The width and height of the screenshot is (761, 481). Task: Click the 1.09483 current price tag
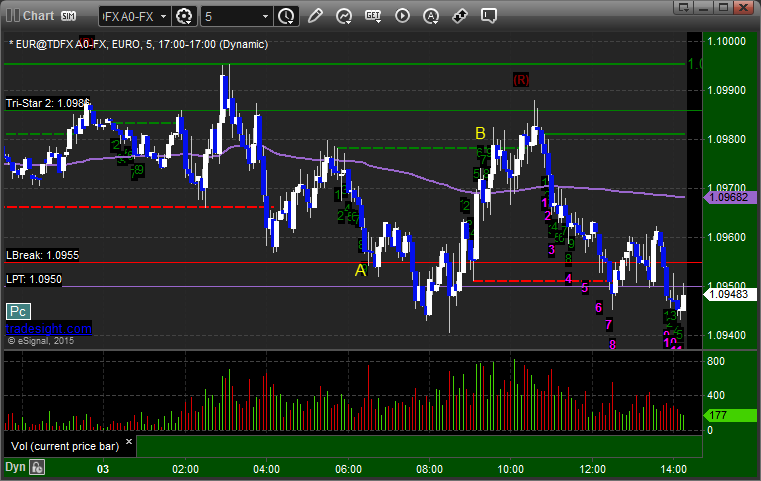click(x=730, y=294)
